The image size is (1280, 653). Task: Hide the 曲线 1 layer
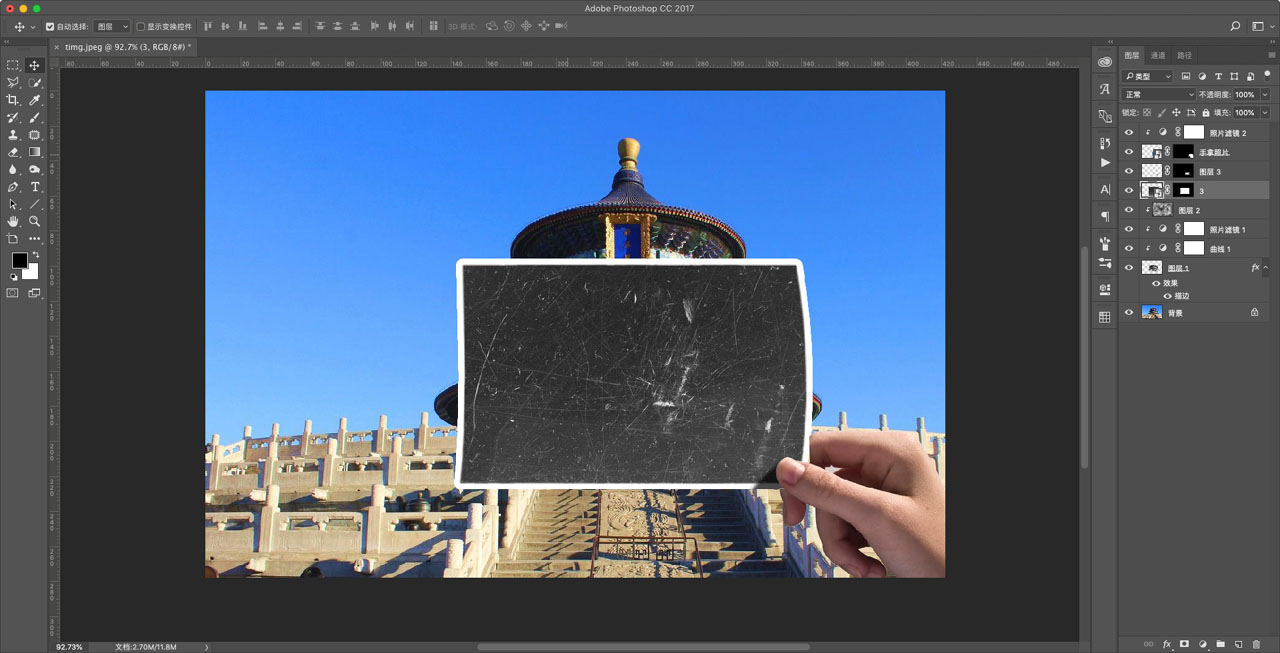pos(1129,248)
